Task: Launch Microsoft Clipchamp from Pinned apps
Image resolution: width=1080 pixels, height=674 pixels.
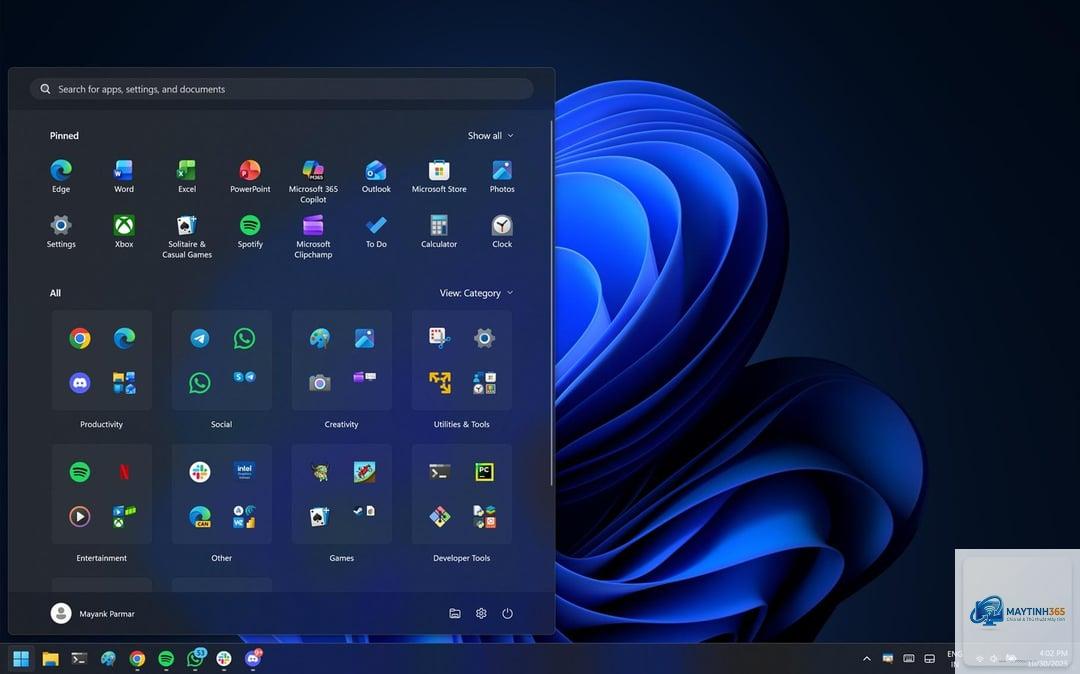Action: click(x=313, y=236)
